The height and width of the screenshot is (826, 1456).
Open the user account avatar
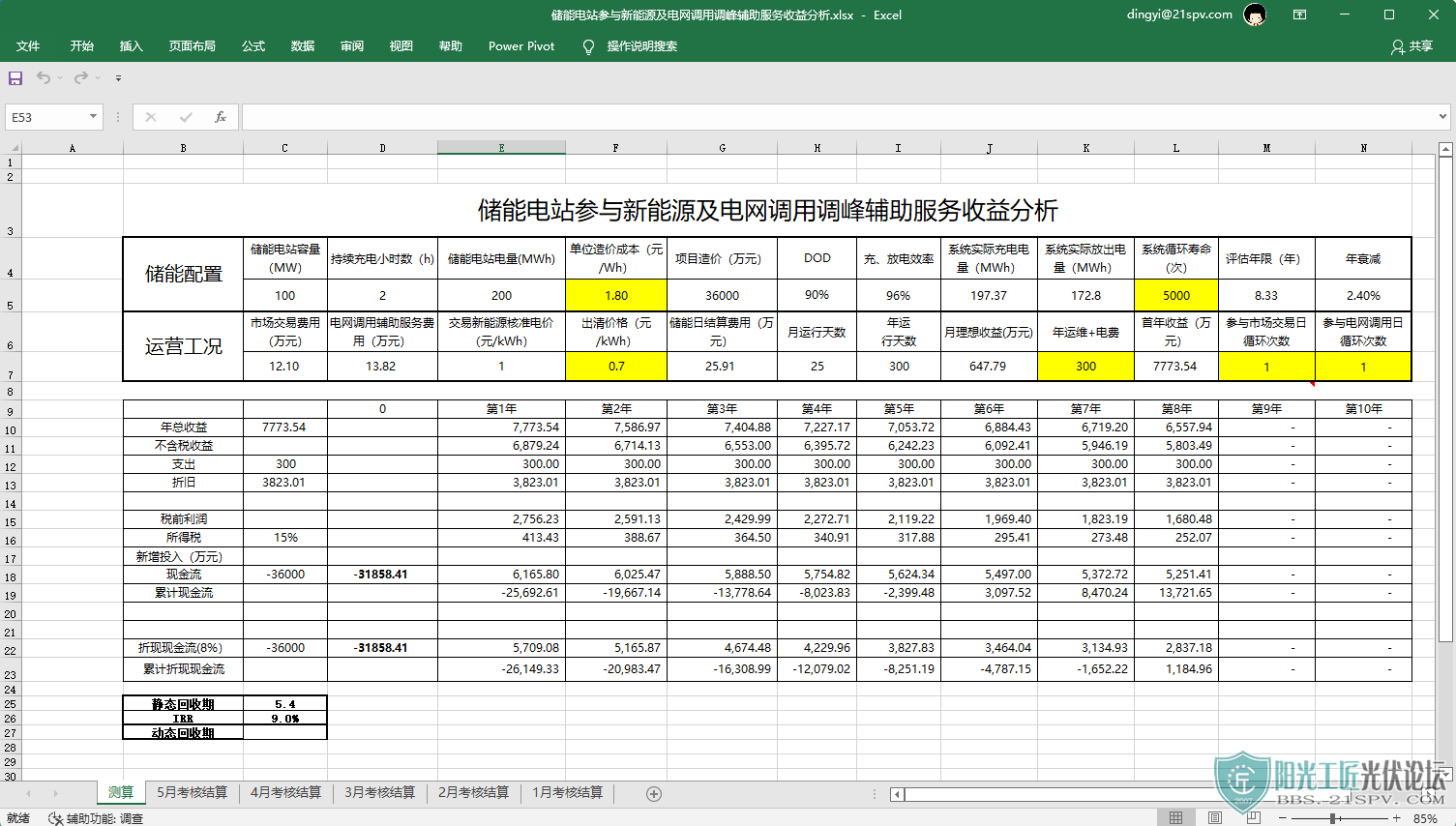[x=1255, y=15]
